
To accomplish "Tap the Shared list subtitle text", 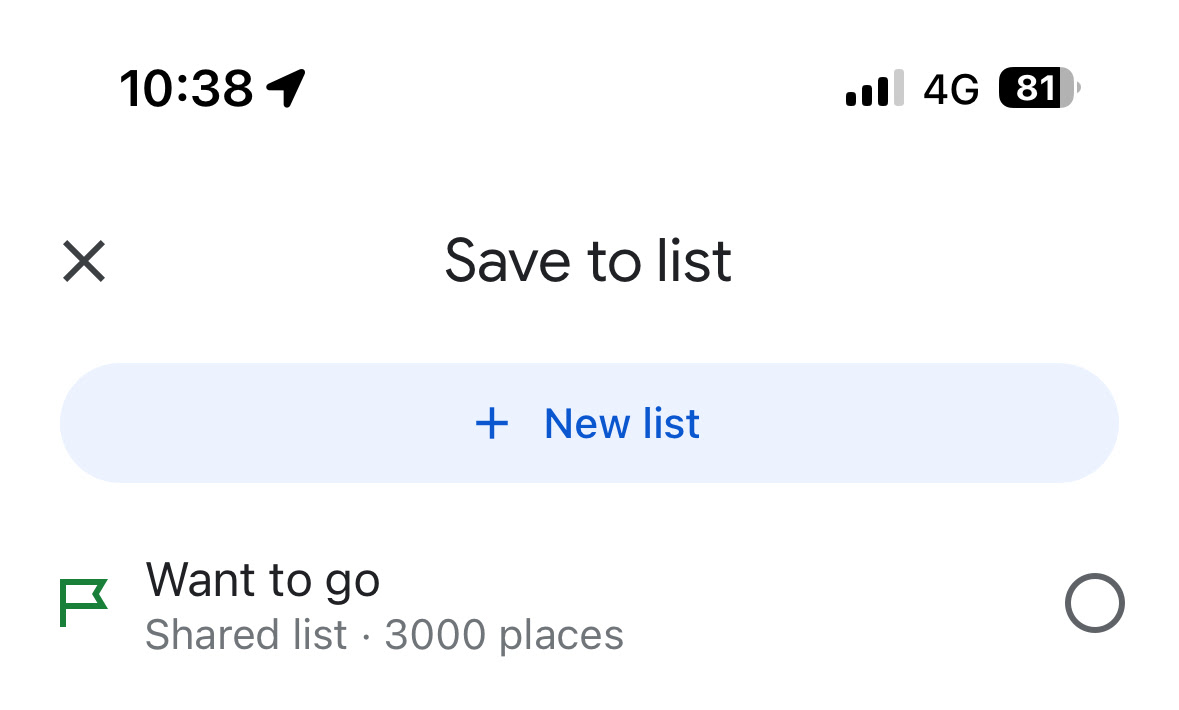I will click(246, 635).
